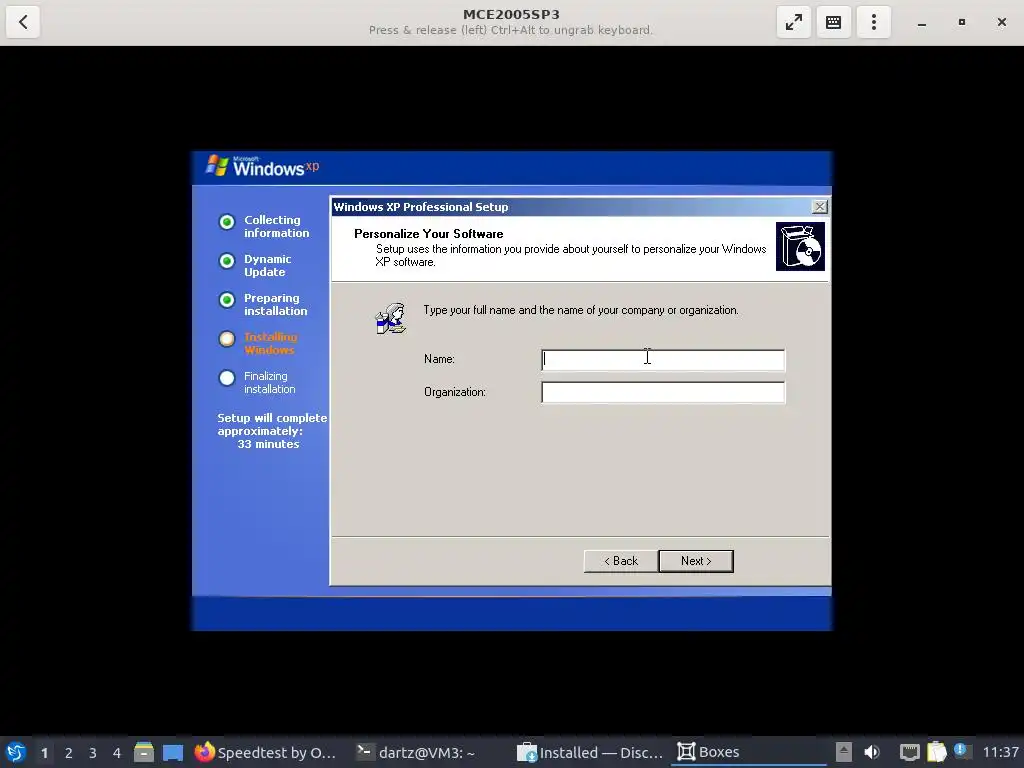
Task: Maximize the Boxes window
Action: (x=961, y=22)
